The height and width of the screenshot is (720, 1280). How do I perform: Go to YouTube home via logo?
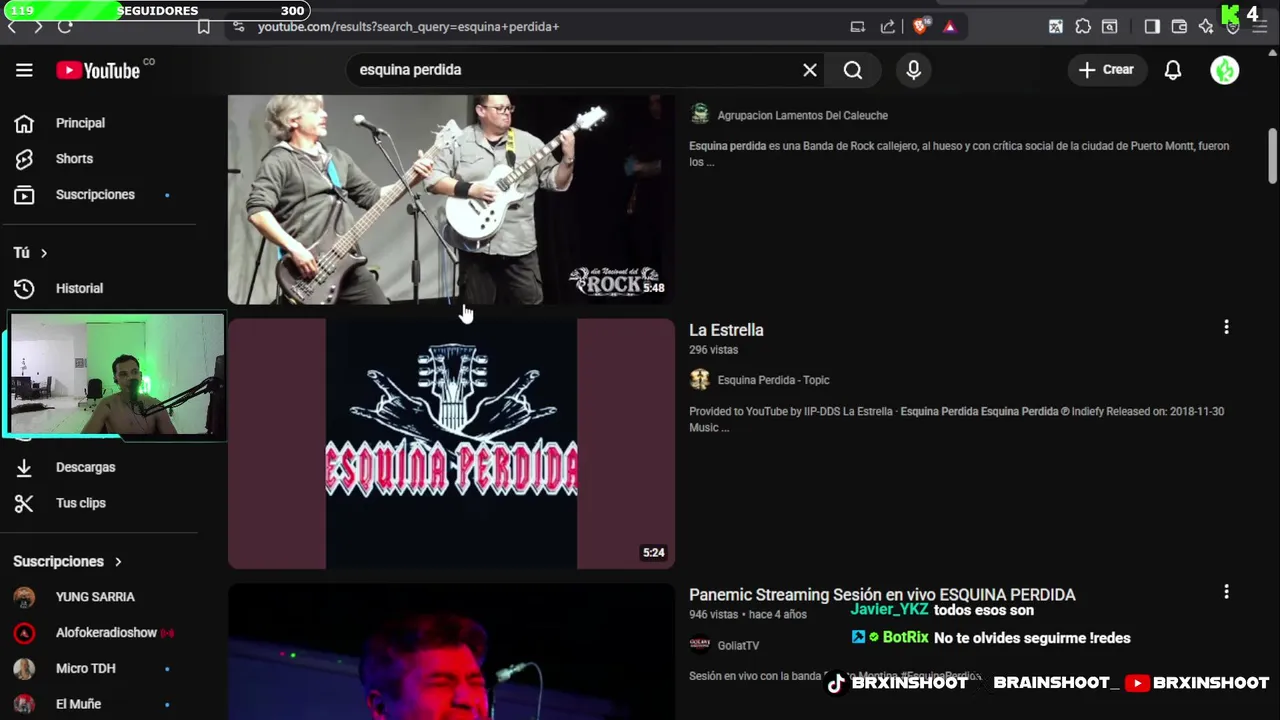point(97,70)
